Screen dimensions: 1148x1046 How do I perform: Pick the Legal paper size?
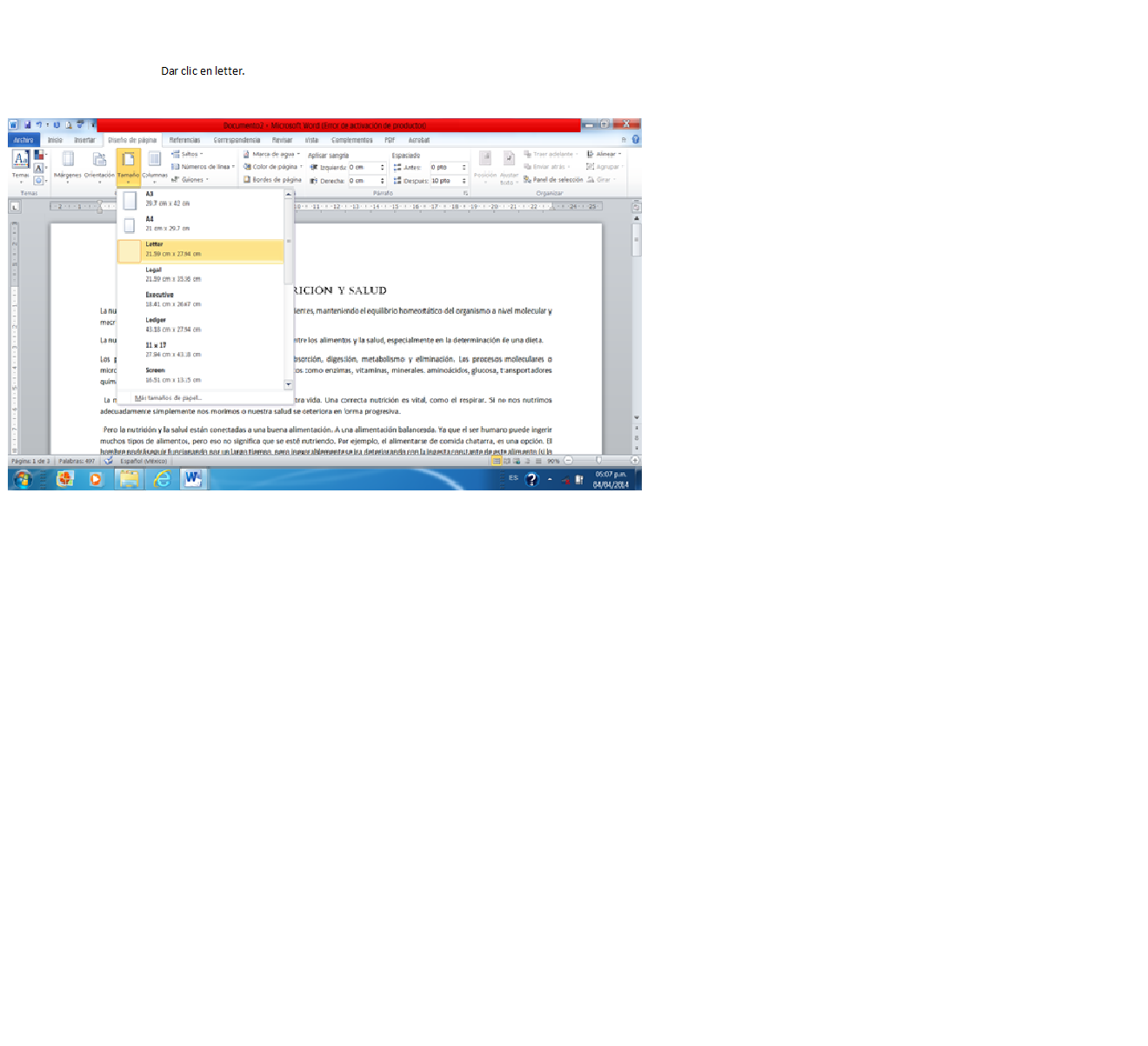pyautogui.click(x=201, y=276)
